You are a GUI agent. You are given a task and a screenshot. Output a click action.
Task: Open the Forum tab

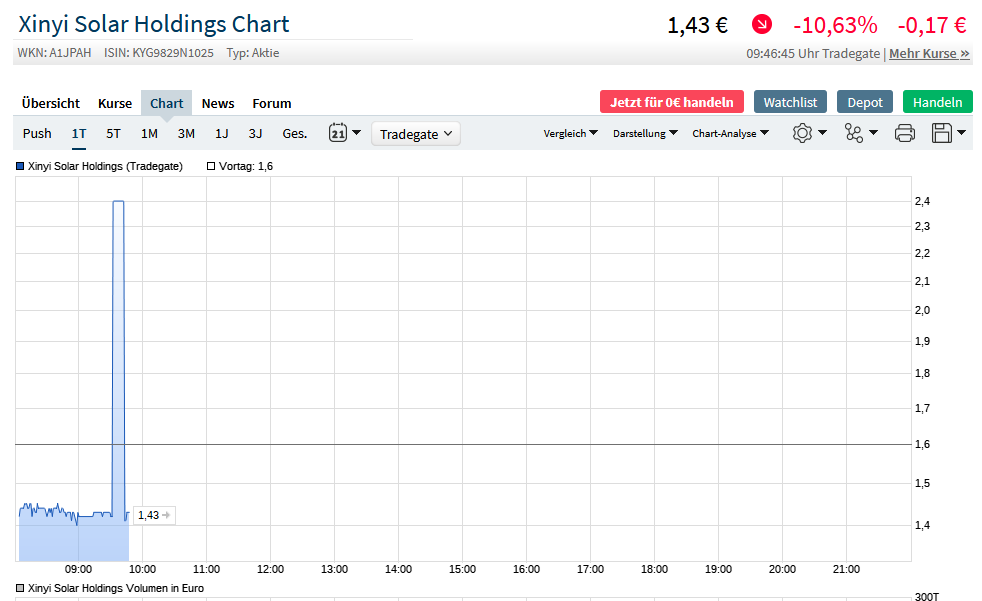point(271,103)
